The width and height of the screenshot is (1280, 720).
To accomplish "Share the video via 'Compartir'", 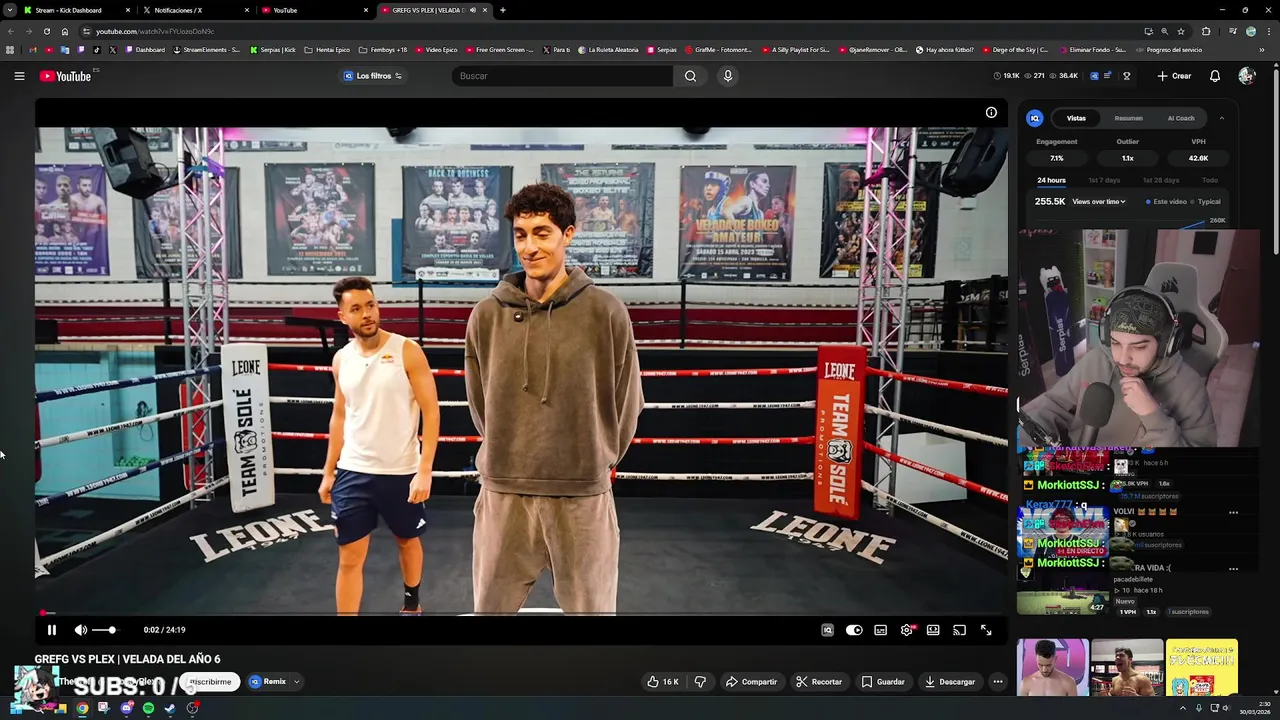I will [x=751, y=682].
